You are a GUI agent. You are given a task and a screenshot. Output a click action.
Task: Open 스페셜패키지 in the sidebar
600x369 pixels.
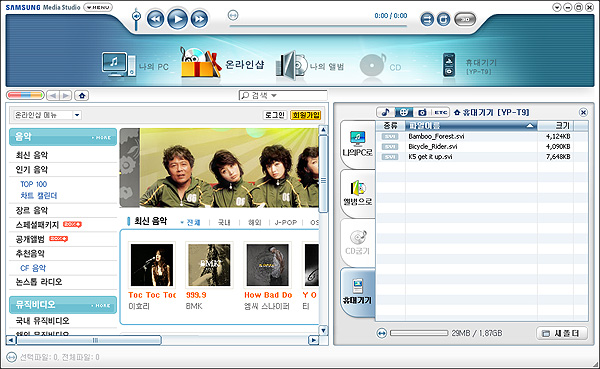click(x=37, y=225)
